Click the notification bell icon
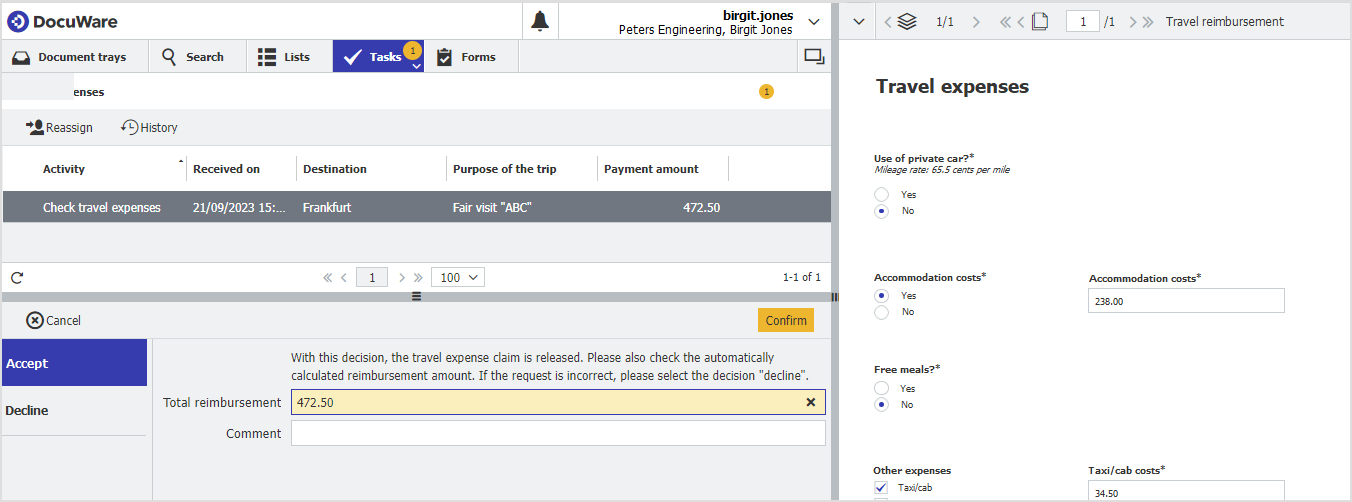This screenshot has height=502, width=1352. 540,21
